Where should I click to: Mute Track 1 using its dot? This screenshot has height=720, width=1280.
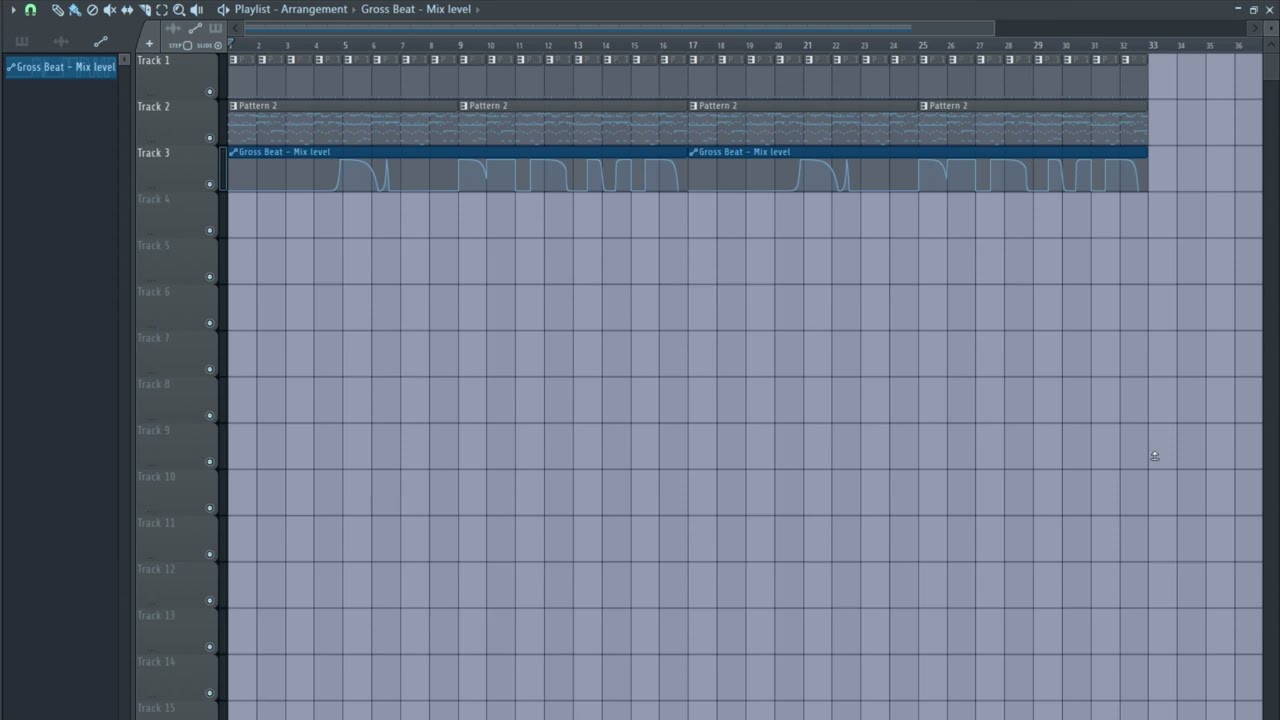pos(209,92)
